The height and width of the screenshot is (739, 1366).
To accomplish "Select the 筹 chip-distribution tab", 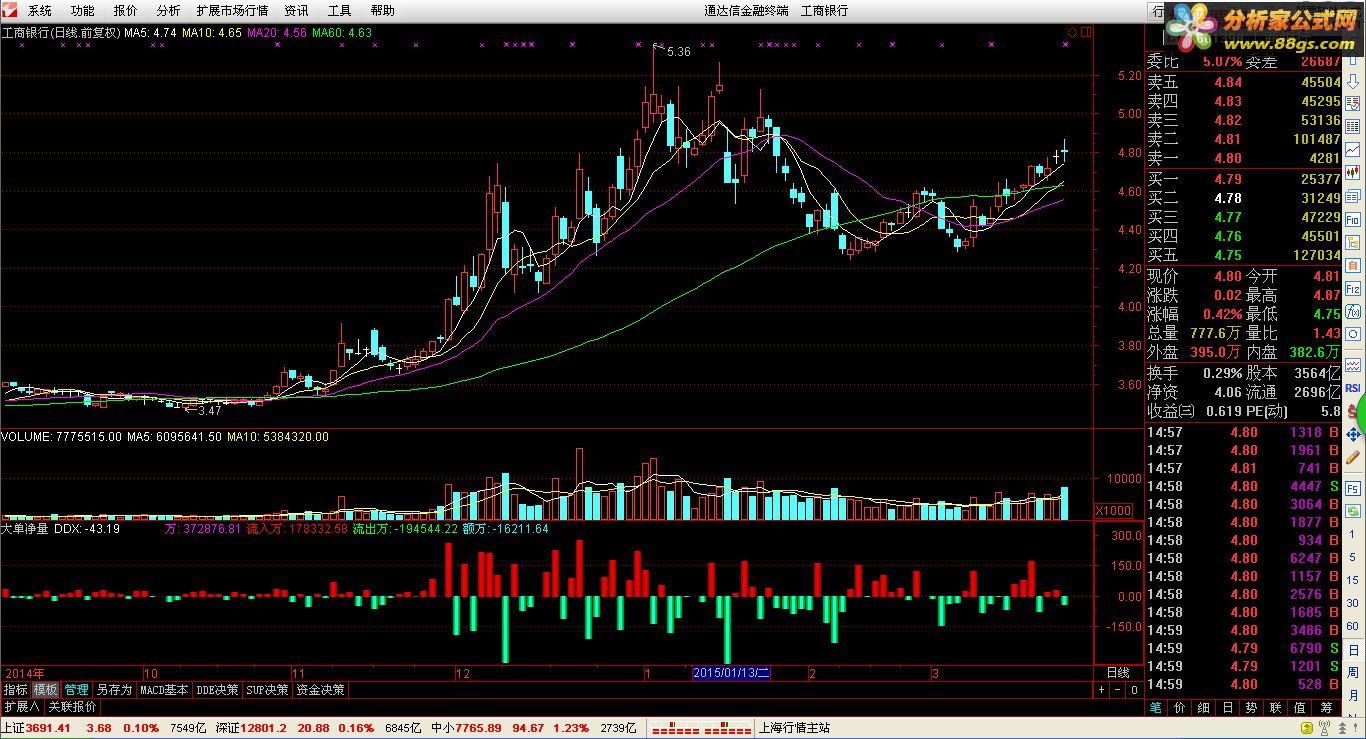I will tap(1325, 707).
